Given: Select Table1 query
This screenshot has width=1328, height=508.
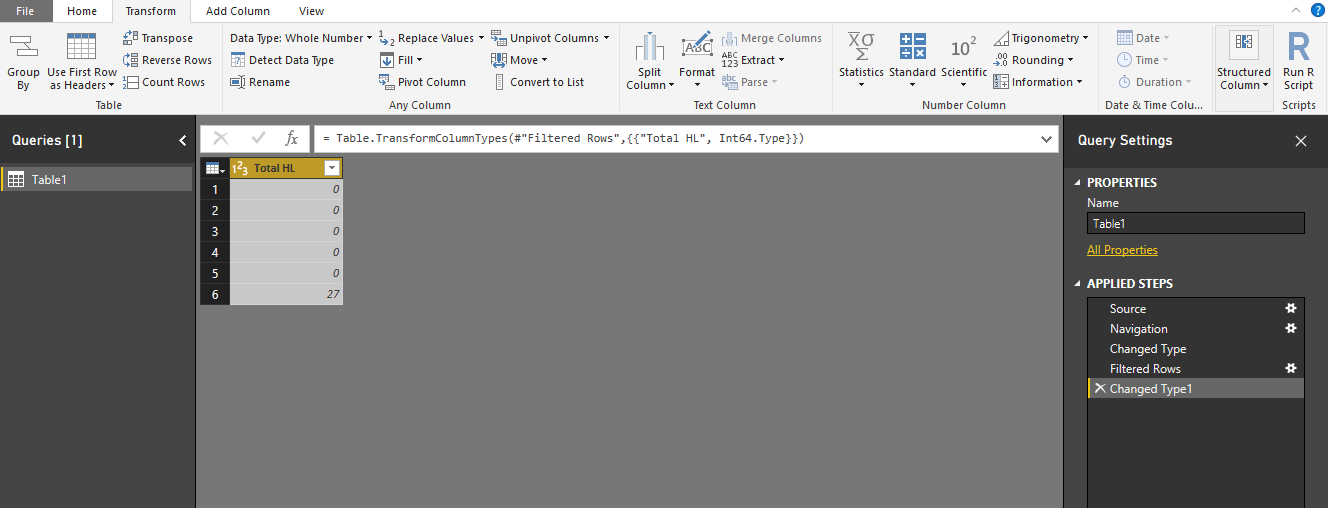Looking at the screenshot, I should (x=97, y=179).
